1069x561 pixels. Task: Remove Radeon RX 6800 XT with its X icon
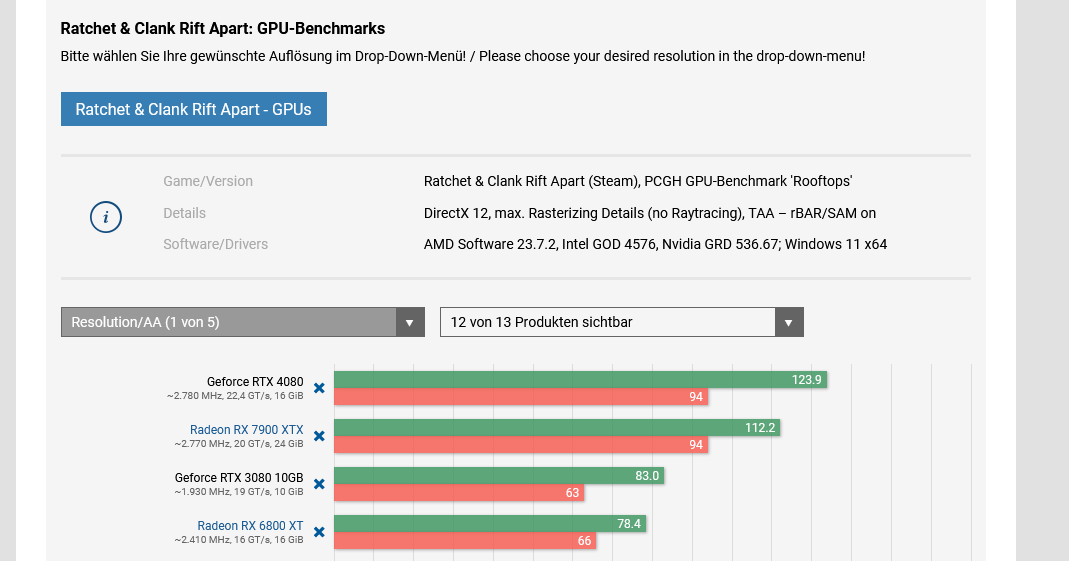coord(319,532)
